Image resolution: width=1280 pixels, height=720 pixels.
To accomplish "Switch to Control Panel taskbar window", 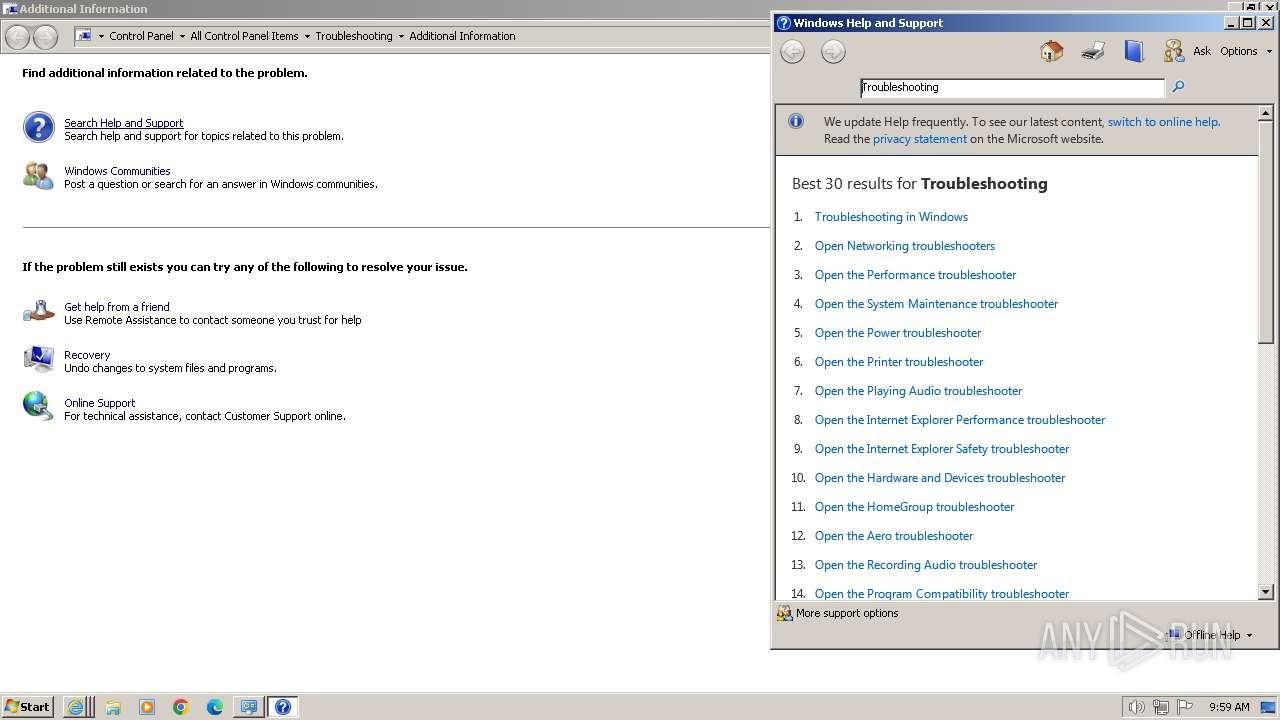I will tap(248, 707).
